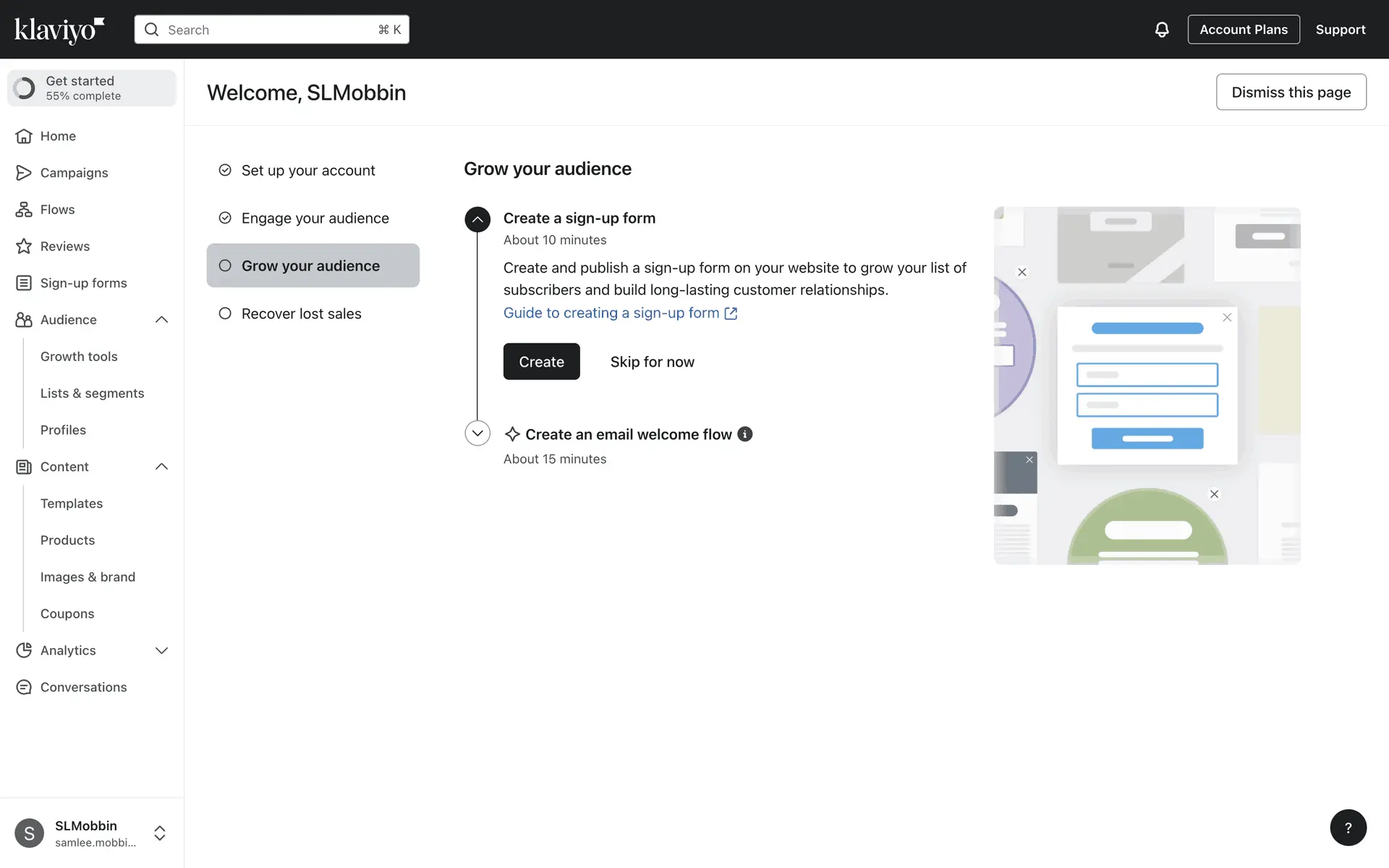Open Conversations via the chat icon
Viewport: 1389px width, 868px height.
pyautogui.click(x=24, y=687)
